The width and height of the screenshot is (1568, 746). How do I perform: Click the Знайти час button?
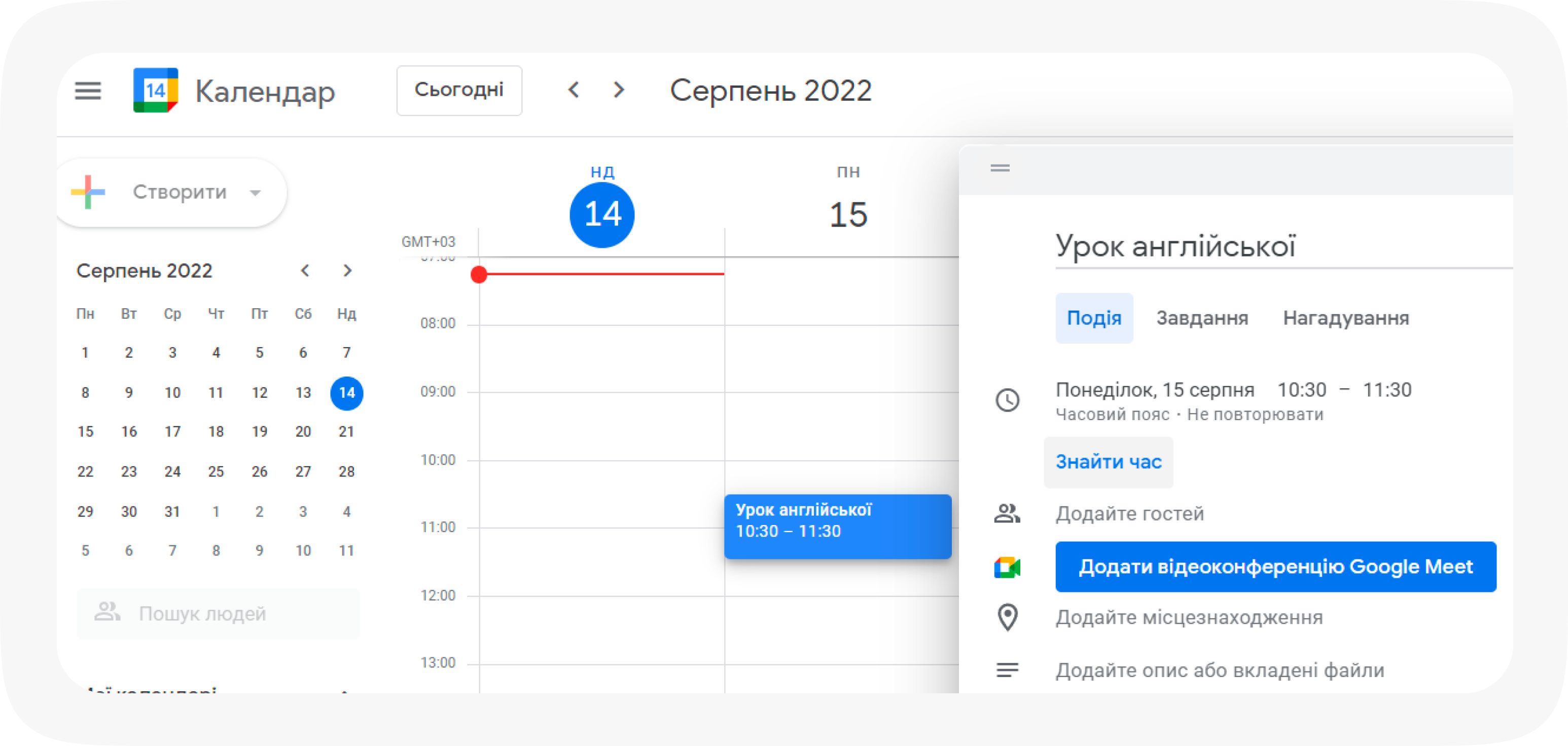[x=1109, y=462]
